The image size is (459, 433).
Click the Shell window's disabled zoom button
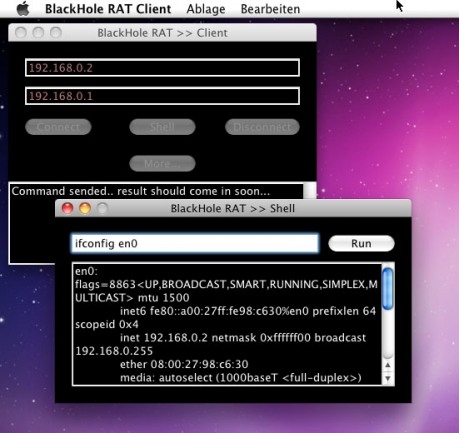click(x=102, y=208)
